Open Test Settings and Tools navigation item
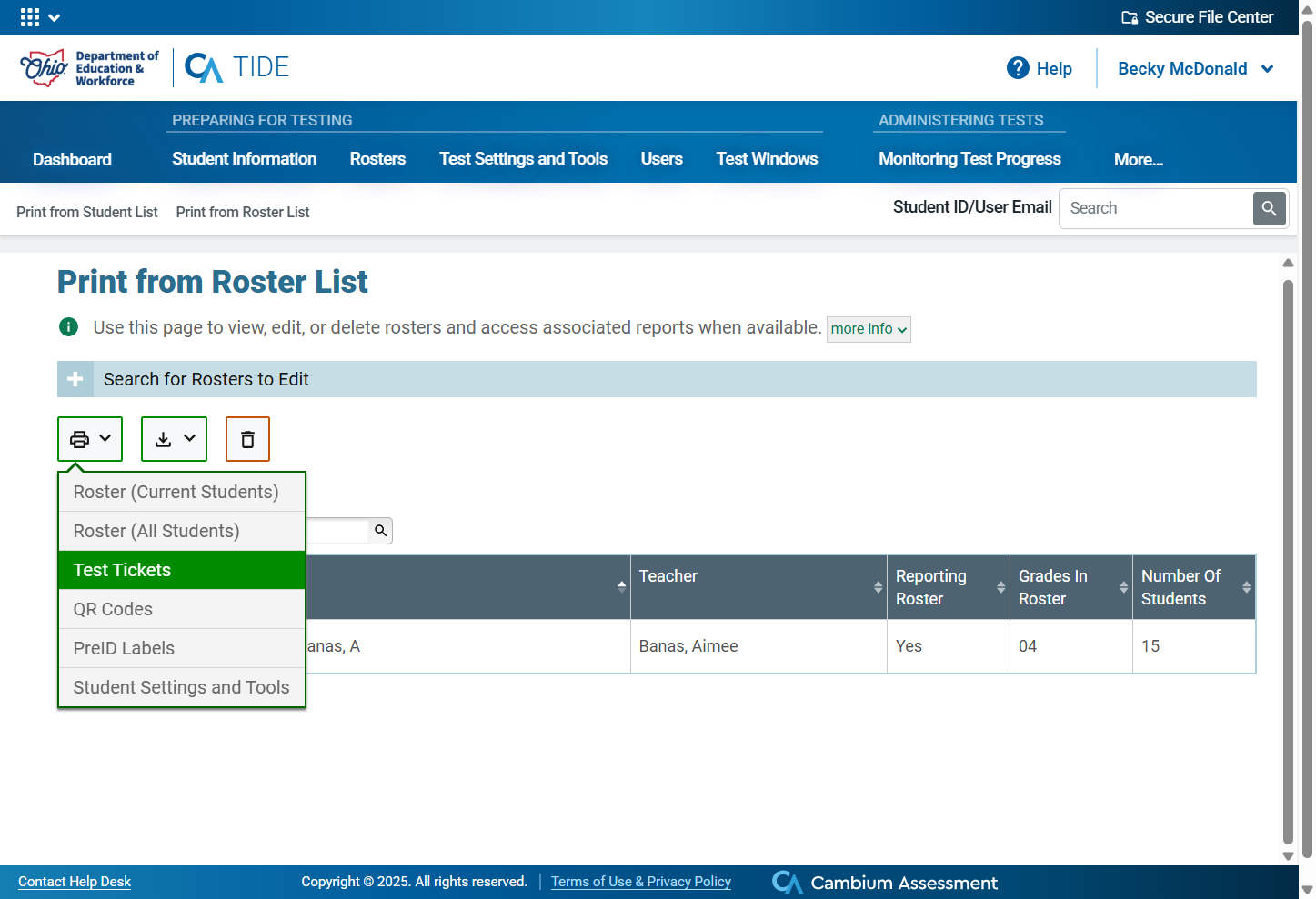The width and height of the screenshot is (1316, 899). [x=523, y=159]
